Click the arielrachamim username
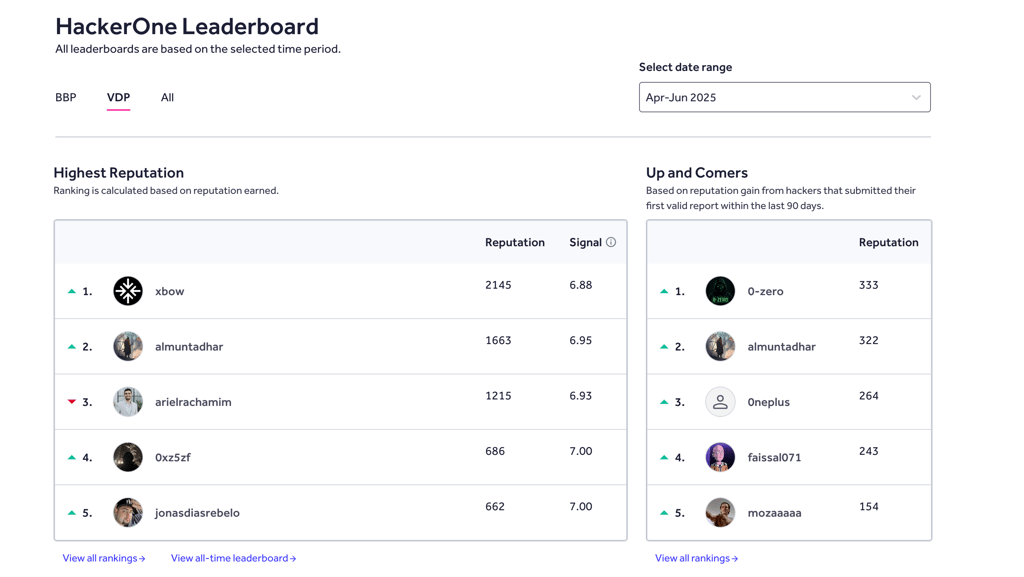The width and height of the screenshot is (1024, 577). tap(193, 402)
